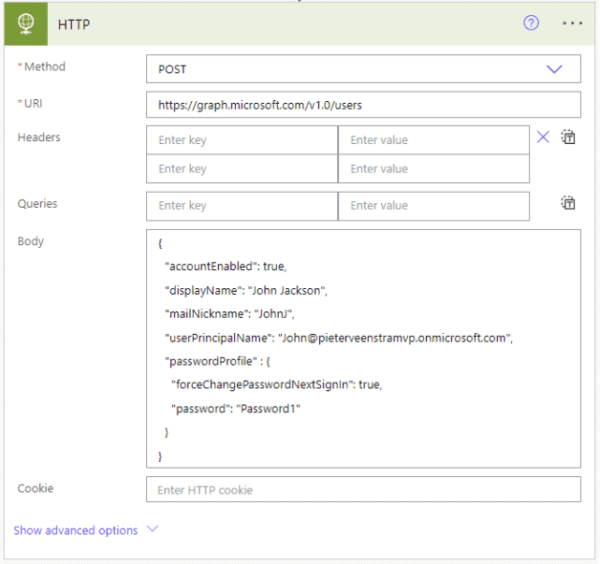Click the Show advanced options link
The height and width of the screenshot is (564, 600).
76,530
